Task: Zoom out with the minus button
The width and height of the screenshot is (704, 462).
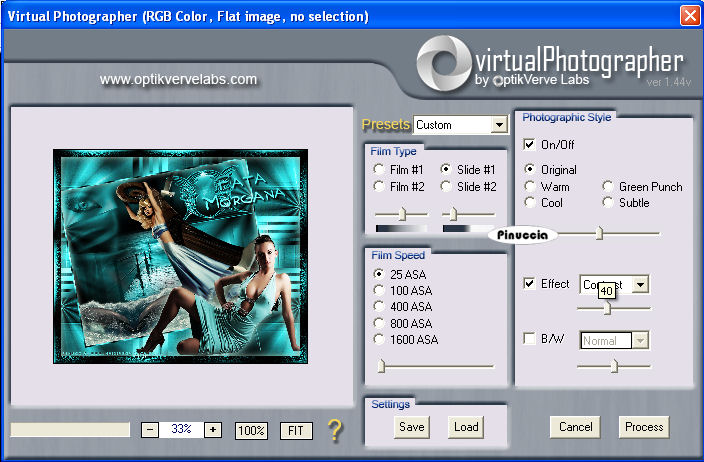Action: point(150,430)
